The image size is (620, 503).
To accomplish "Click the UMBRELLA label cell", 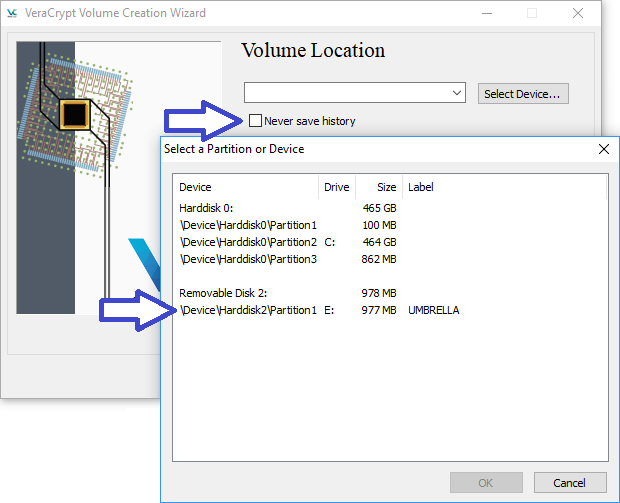I will [434, 310].
